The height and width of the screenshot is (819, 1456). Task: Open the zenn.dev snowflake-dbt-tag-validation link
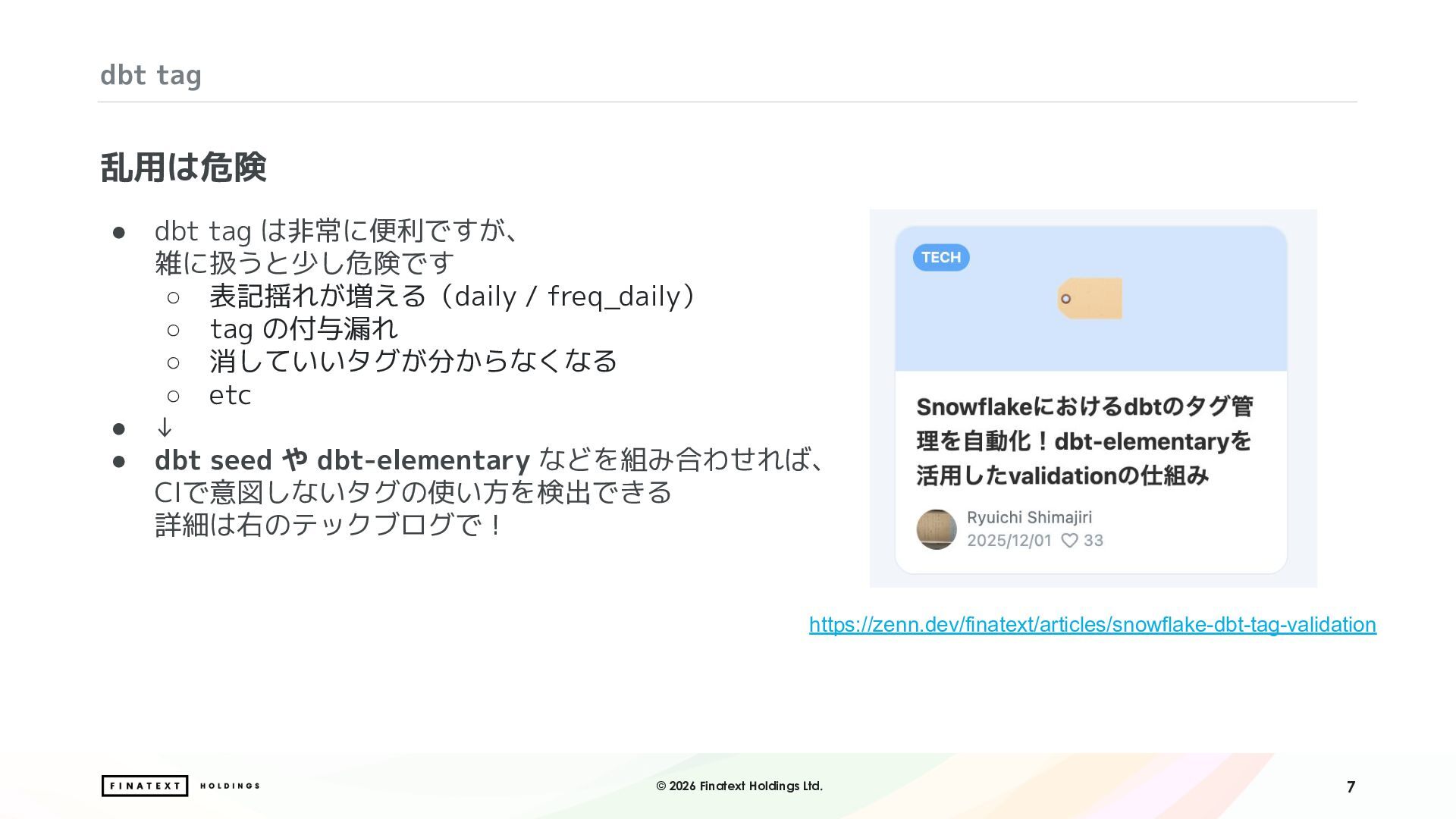coord(1092,624)
